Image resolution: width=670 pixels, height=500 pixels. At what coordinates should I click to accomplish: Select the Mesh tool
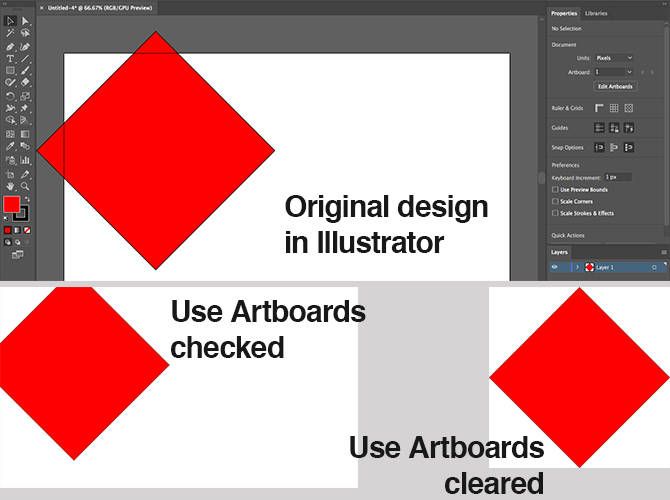[x=10, y=134]
